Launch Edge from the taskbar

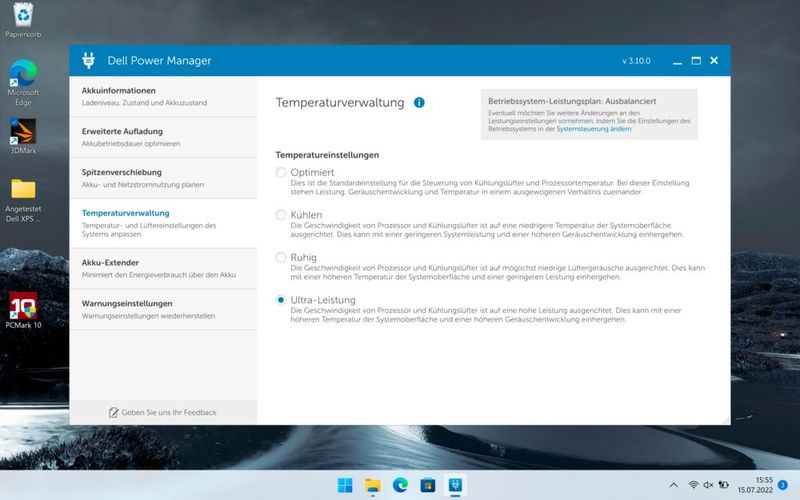pos(400,485)
